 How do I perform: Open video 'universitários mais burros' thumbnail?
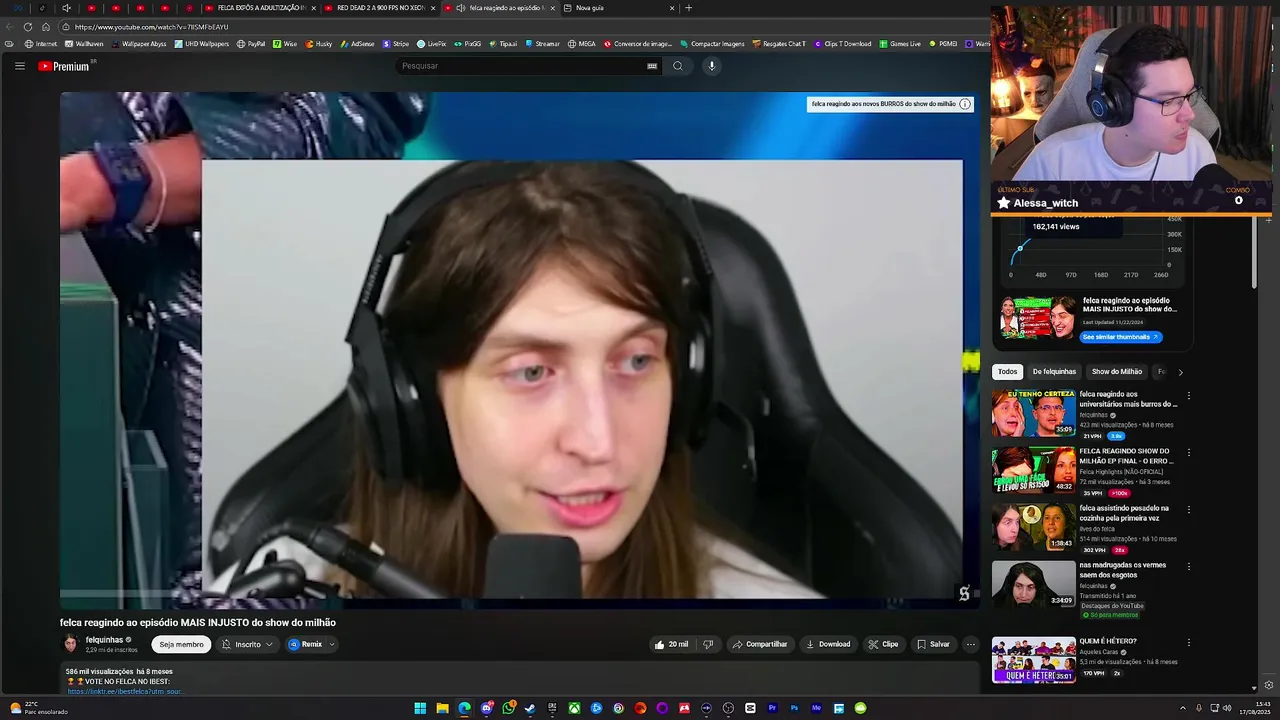coord(1034,413)
